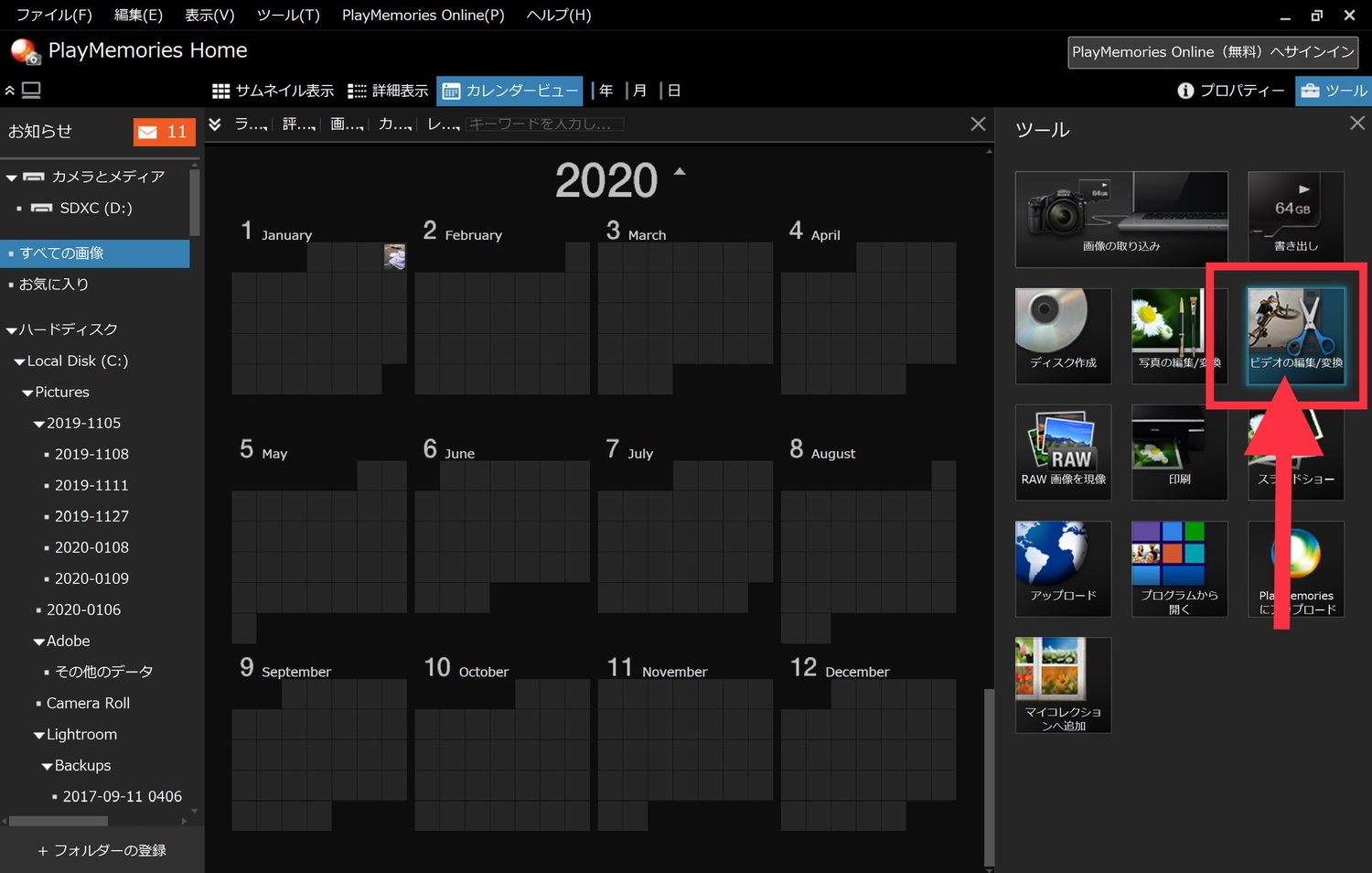Click フォルダーの登録 to register a folder
The height and width of the screenshot is (873, 1372).
(102, 851)
